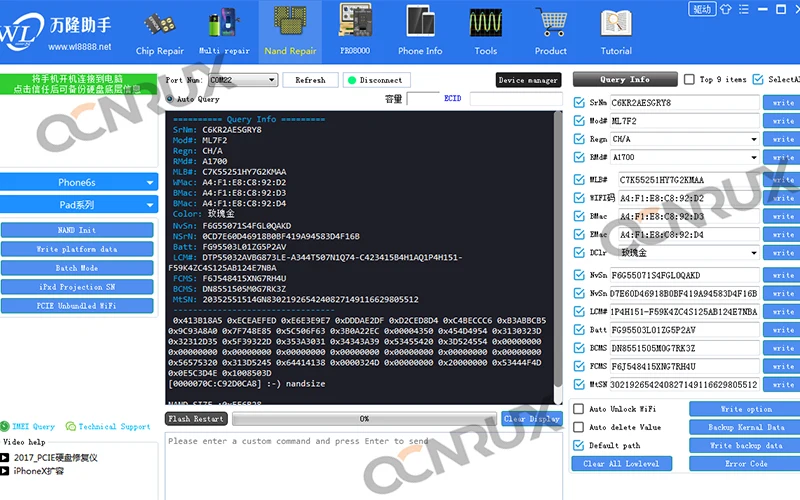Click the SrNm value field C6KR2AESGRY8
This screenshot has height=500, width=800.
(685, 103)
